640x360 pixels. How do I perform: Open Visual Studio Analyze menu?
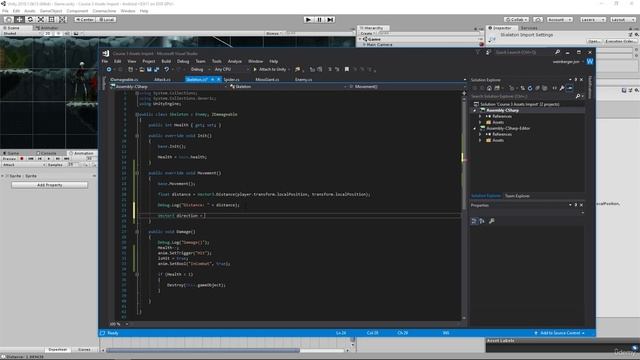[x=235, y=61]
